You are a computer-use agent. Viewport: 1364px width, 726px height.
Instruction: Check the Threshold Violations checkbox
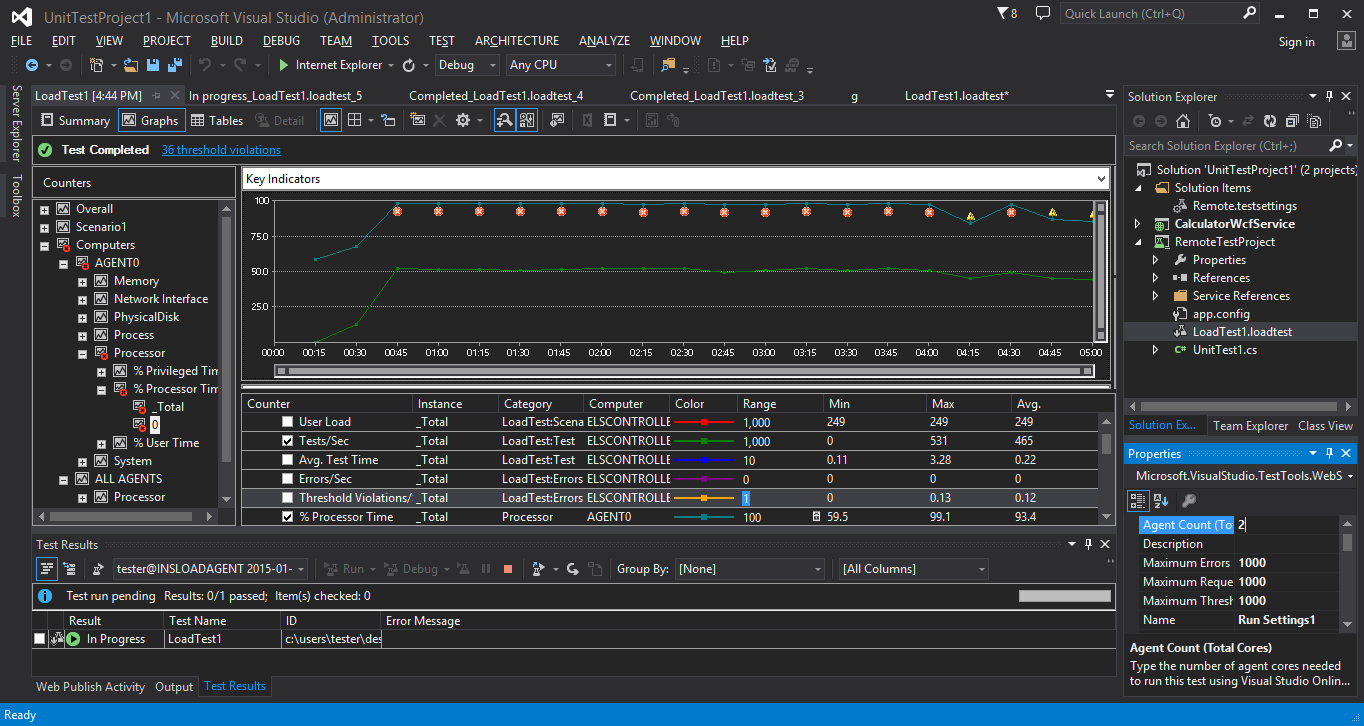288,498
